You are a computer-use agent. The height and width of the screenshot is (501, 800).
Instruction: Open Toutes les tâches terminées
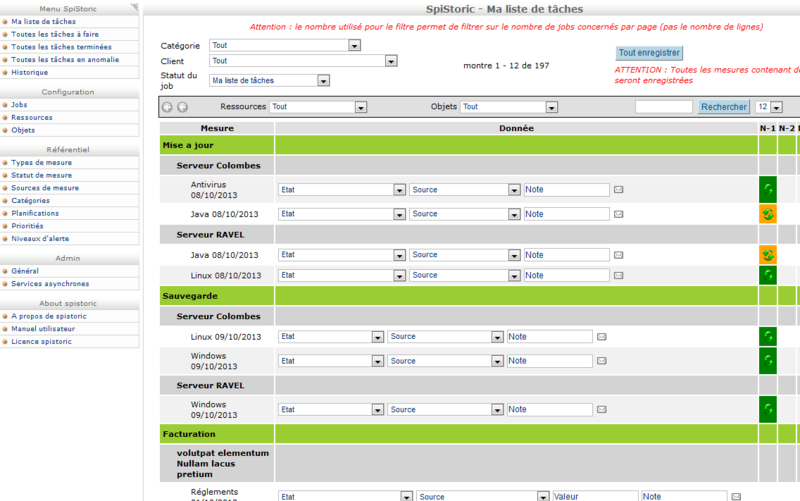point(61,47)
